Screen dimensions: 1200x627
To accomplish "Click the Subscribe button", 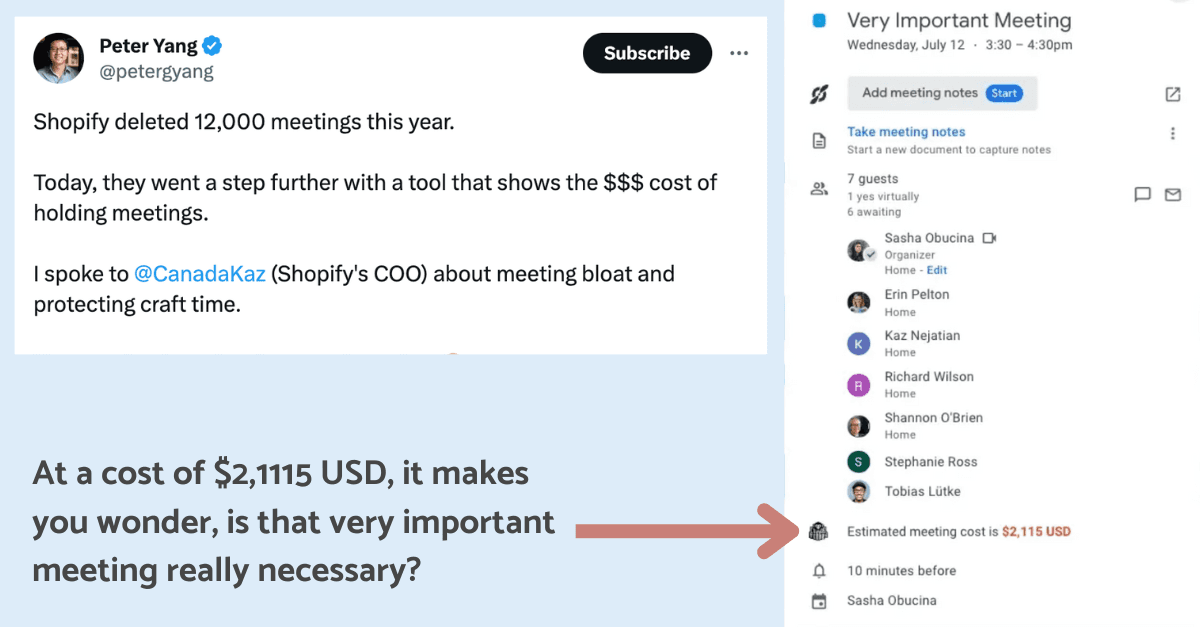I will click(x=647, y=53).
